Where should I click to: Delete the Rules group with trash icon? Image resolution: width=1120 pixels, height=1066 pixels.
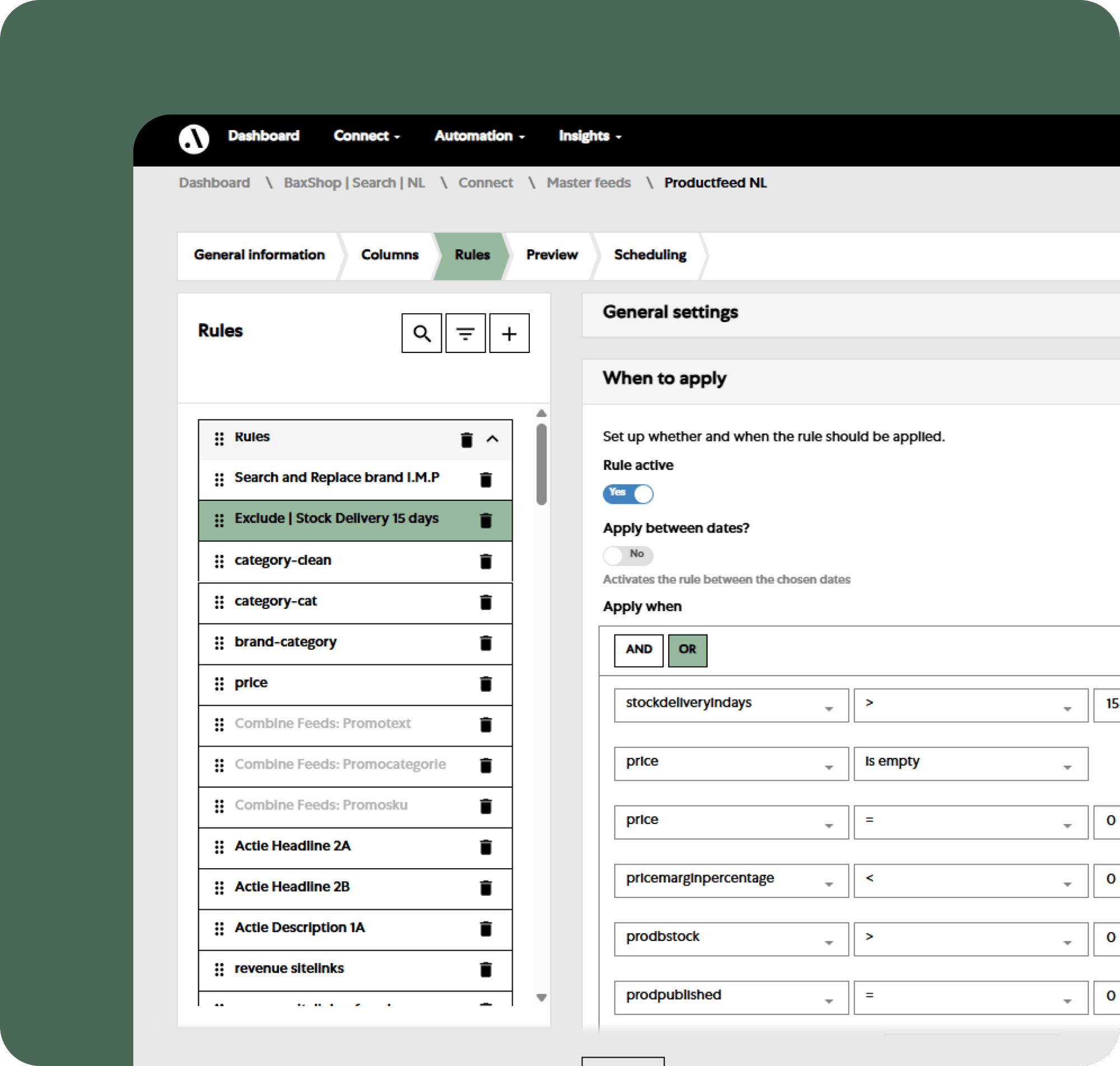(x=466, y=439)
